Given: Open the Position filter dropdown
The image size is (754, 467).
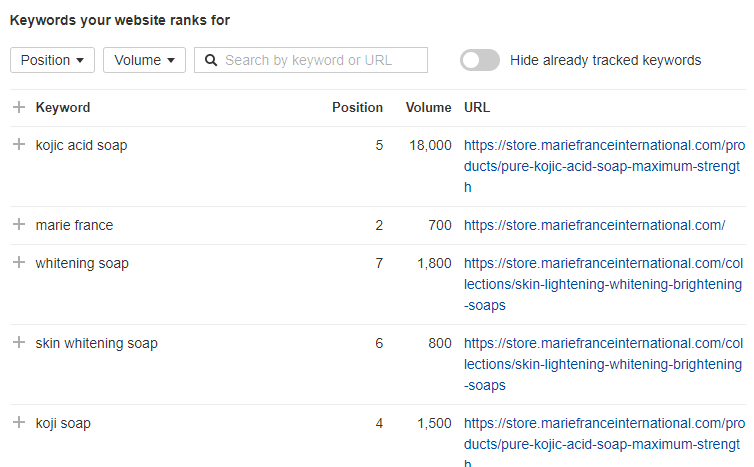Looking at the screenshot, I should (x=52, y=60).
